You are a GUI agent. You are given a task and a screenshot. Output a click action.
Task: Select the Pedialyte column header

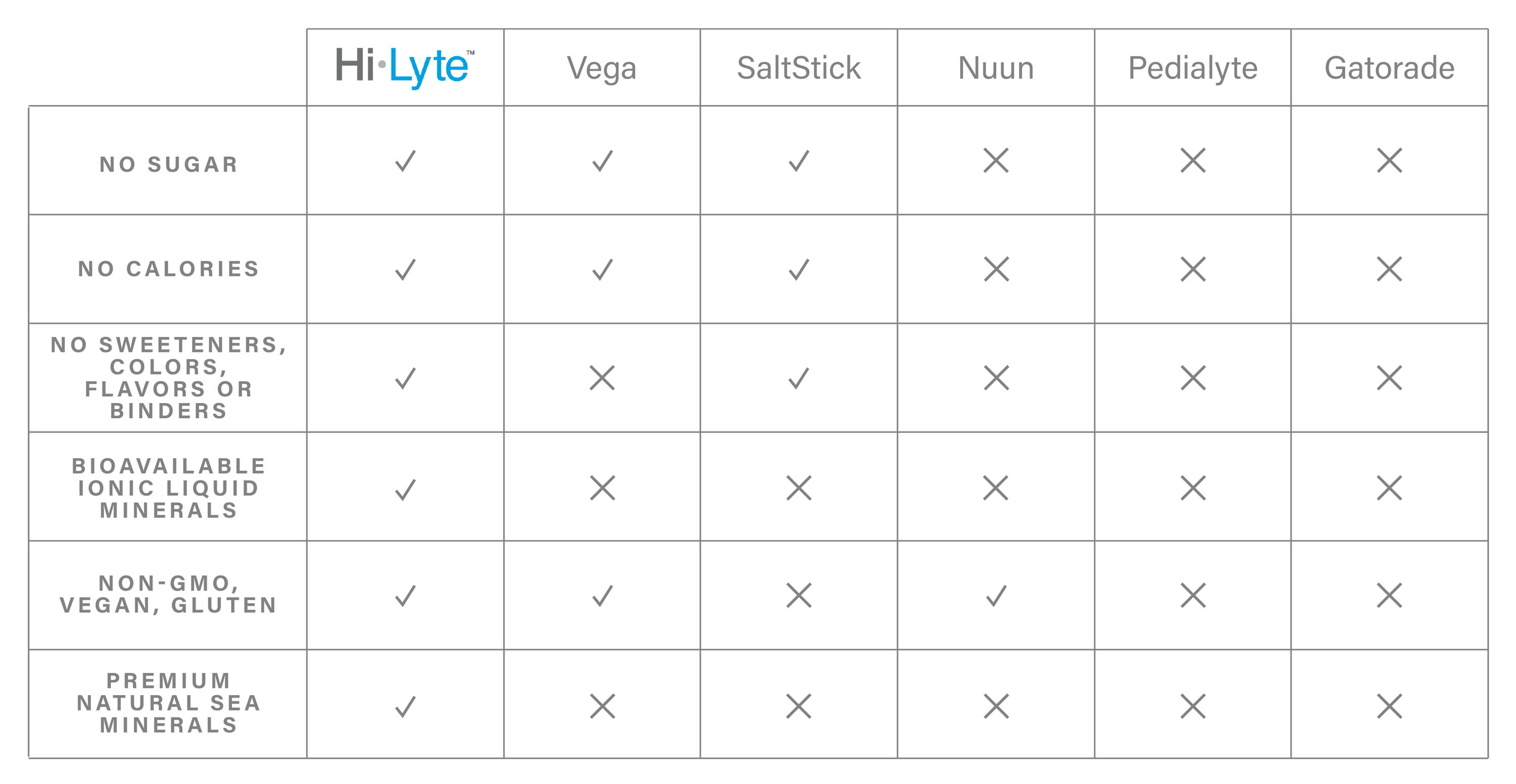pos(1193,68)
